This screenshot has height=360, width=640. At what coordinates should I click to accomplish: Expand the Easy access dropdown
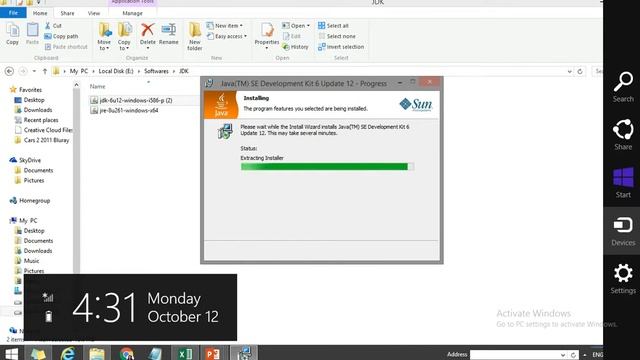(227, 36)
